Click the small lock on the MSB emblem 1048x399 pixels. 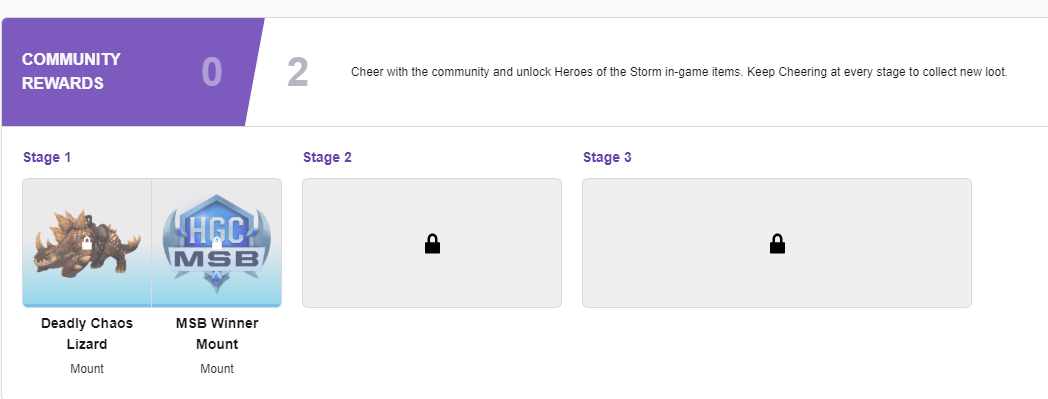(x=217, y=243)
